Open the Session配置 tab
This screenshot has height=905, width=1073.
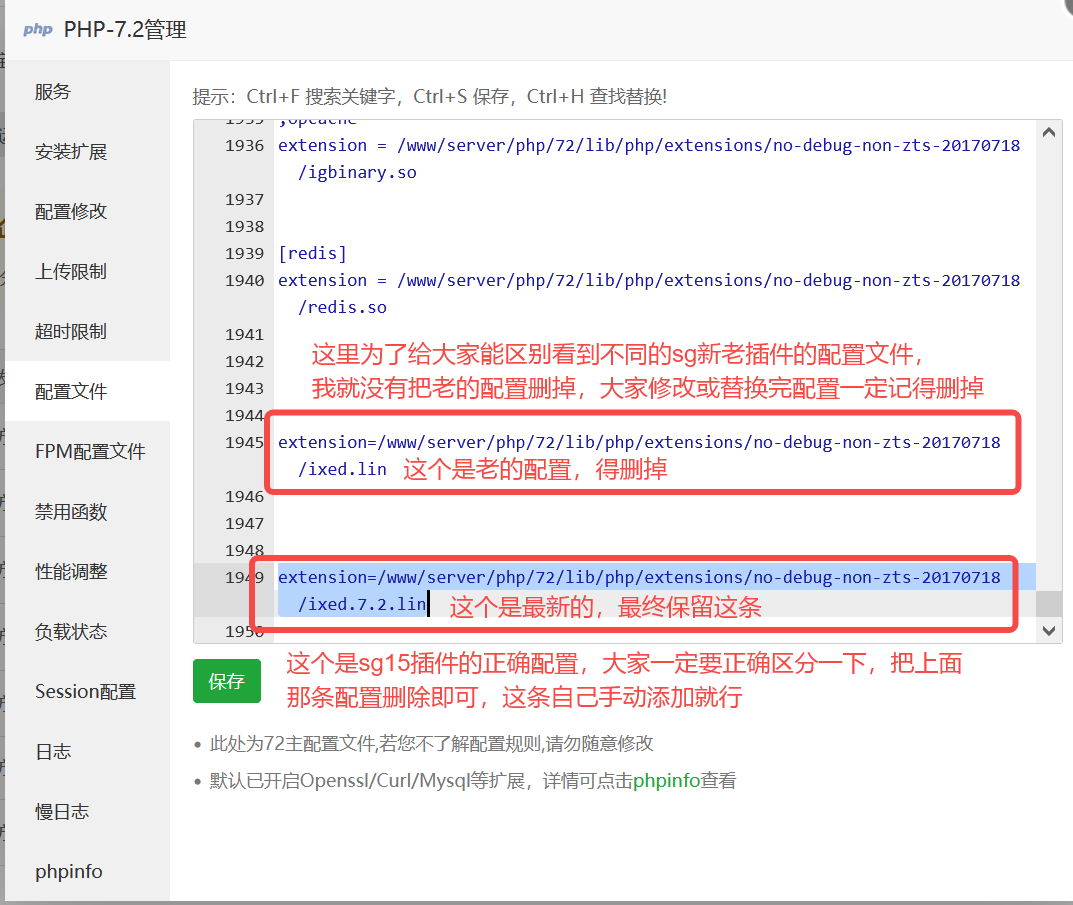[x=85, y=692]
